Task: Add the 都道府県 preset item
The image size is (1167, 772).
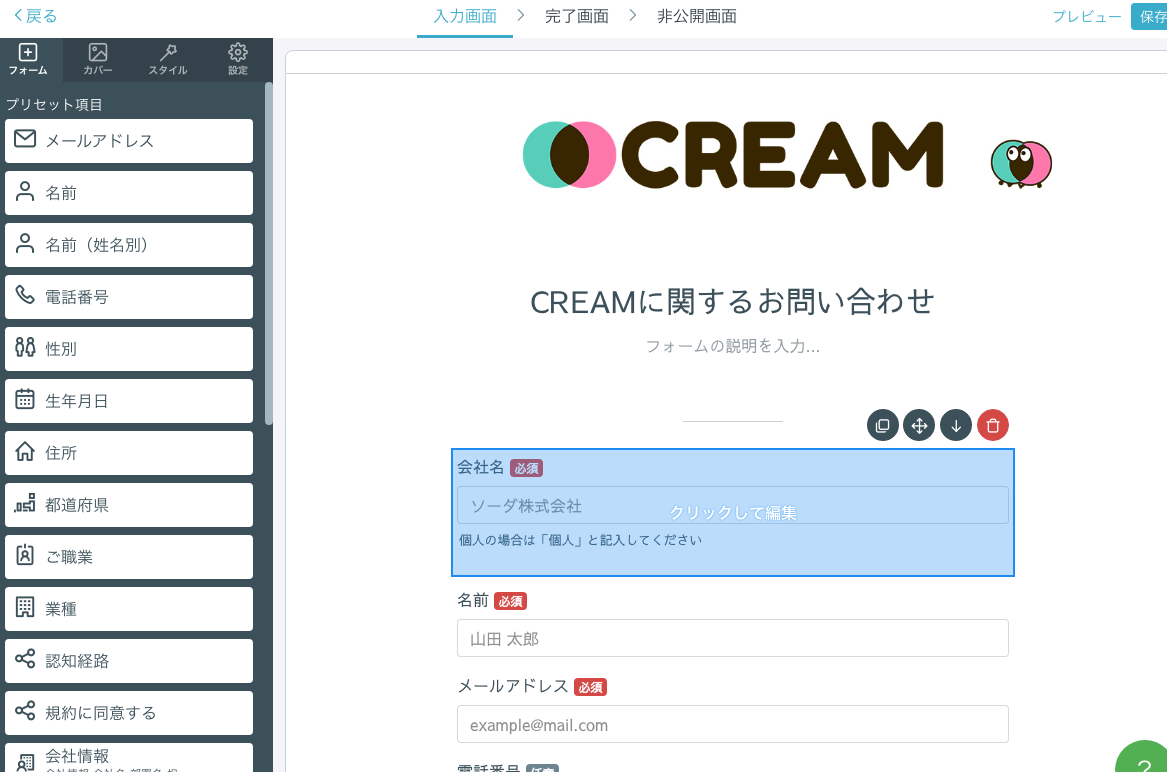Action: [x=129, y=505]
